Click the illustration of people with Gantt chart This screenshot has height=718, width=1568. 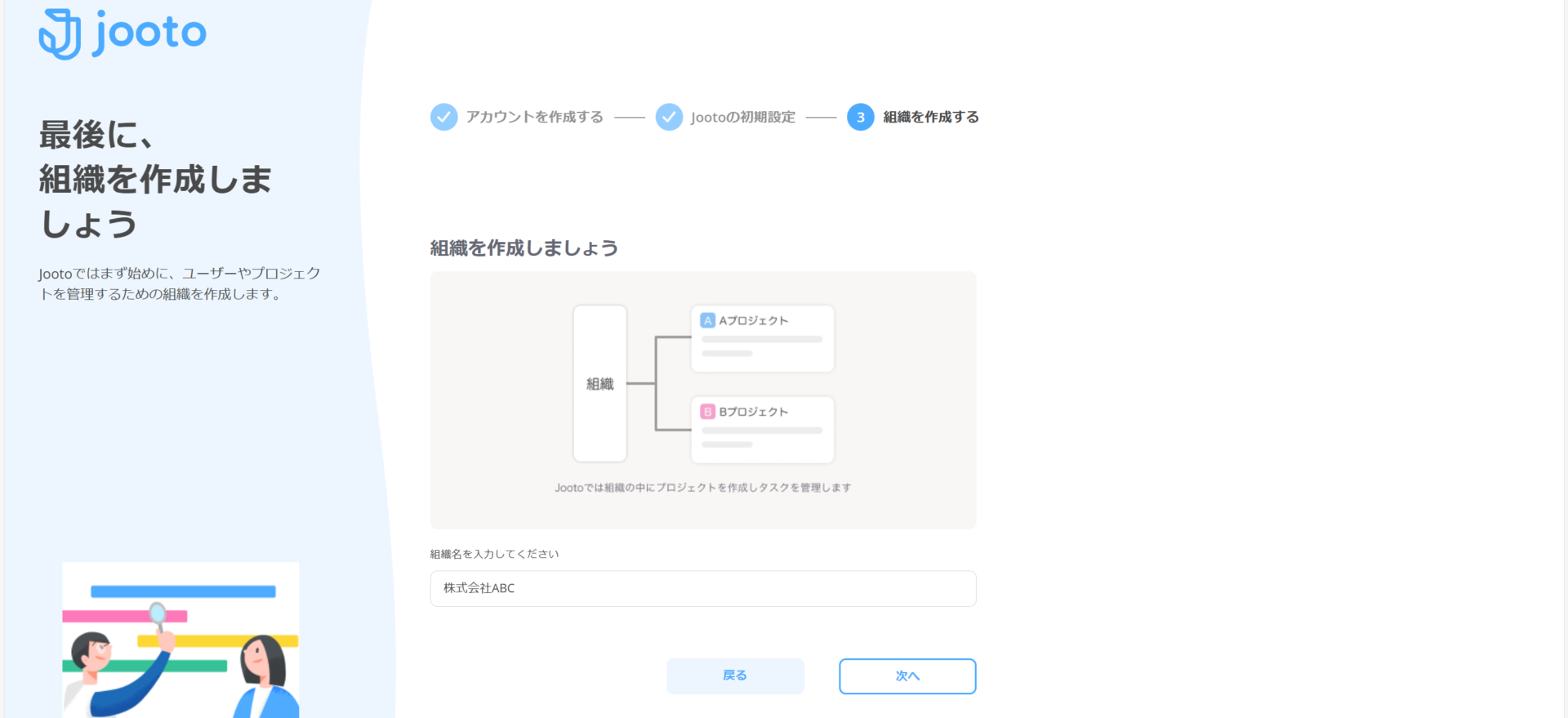click(180, 640)
